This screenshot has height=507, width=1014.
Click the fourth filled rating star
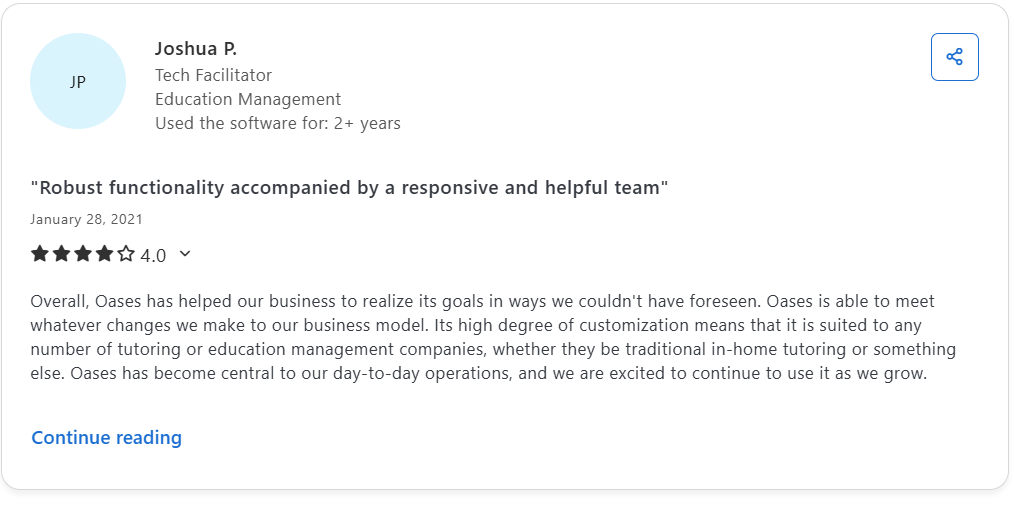[104, 254]
